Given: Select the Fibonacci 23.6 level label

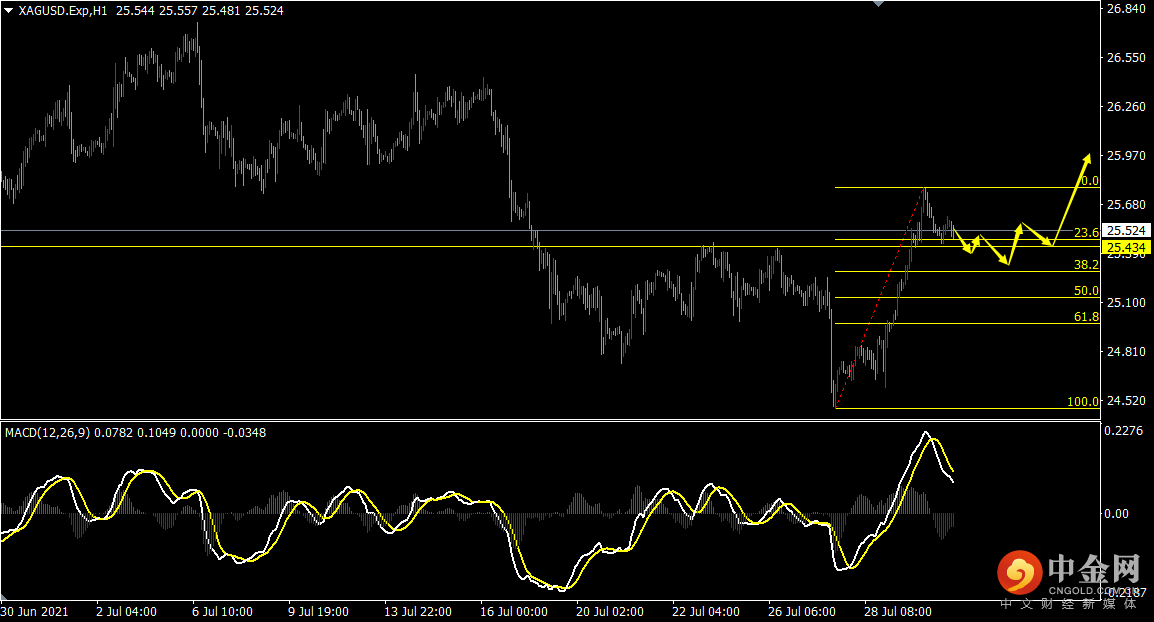Looking at the screenshot, I should click(x=1086, y=233).
